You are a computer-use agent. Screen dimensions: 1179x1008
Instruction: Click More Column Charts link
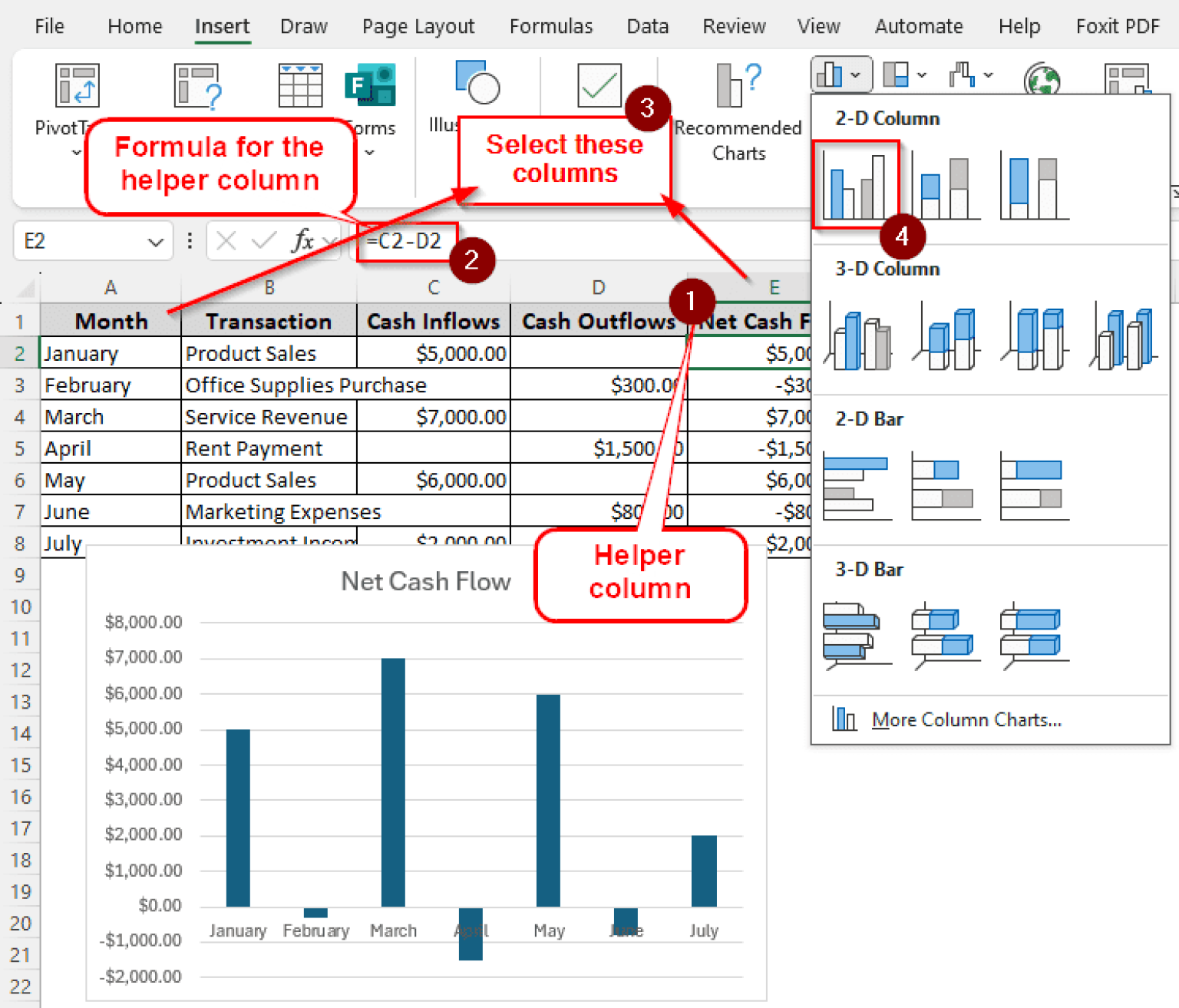pos(967,719)
